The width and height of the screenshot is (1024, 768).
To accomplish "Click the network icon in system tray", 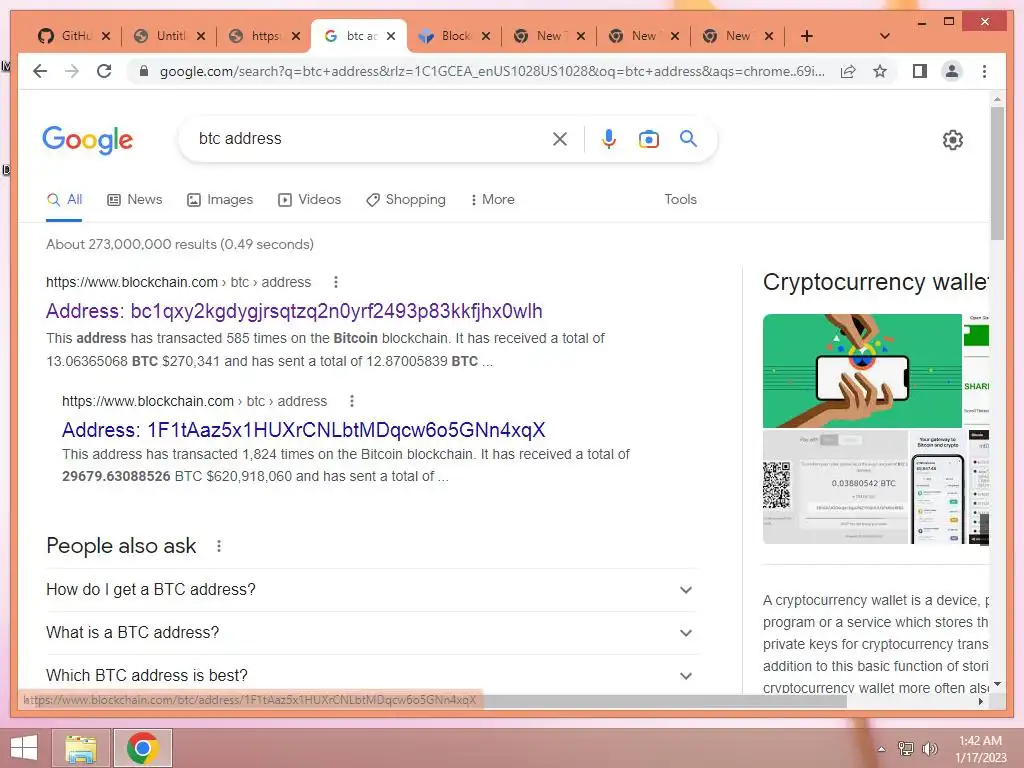I will tap(905, 748).
